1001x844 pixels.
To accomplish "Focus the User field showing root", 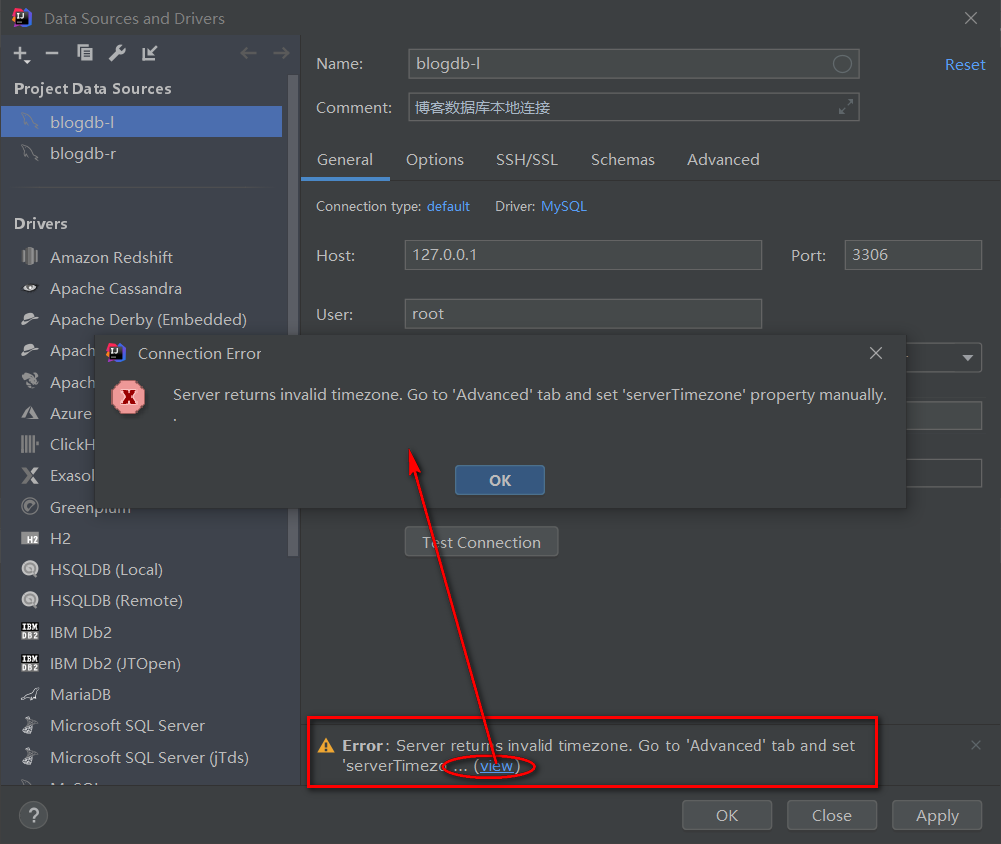I will point(583,313).
